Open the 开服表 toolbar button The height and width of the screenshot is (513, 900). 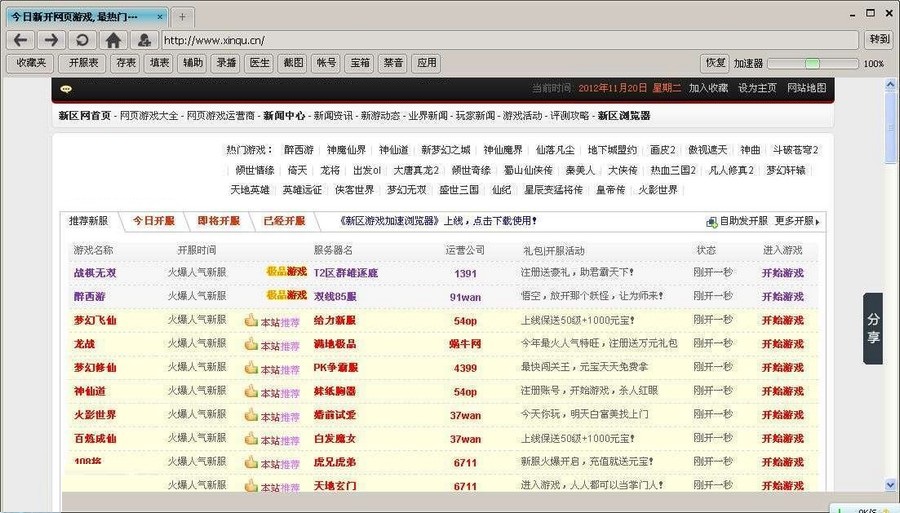(x=83, y=63)
